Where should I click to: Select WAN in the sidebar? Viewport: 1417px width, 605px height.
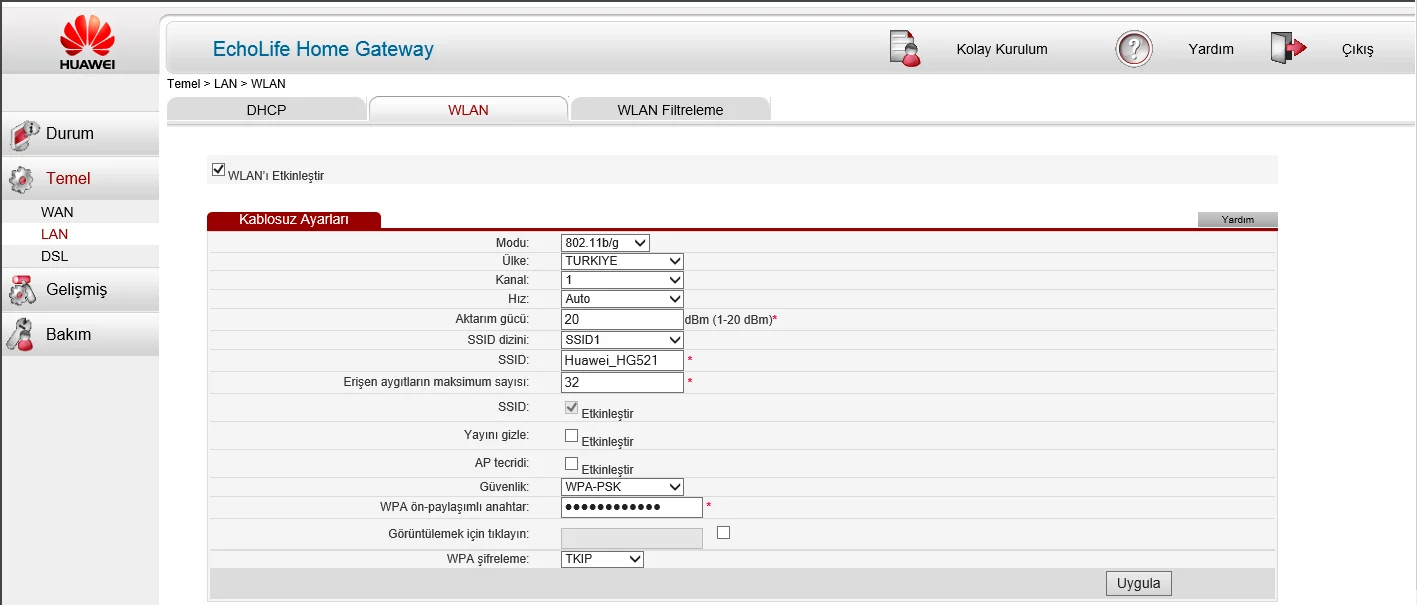pos(57,212)
